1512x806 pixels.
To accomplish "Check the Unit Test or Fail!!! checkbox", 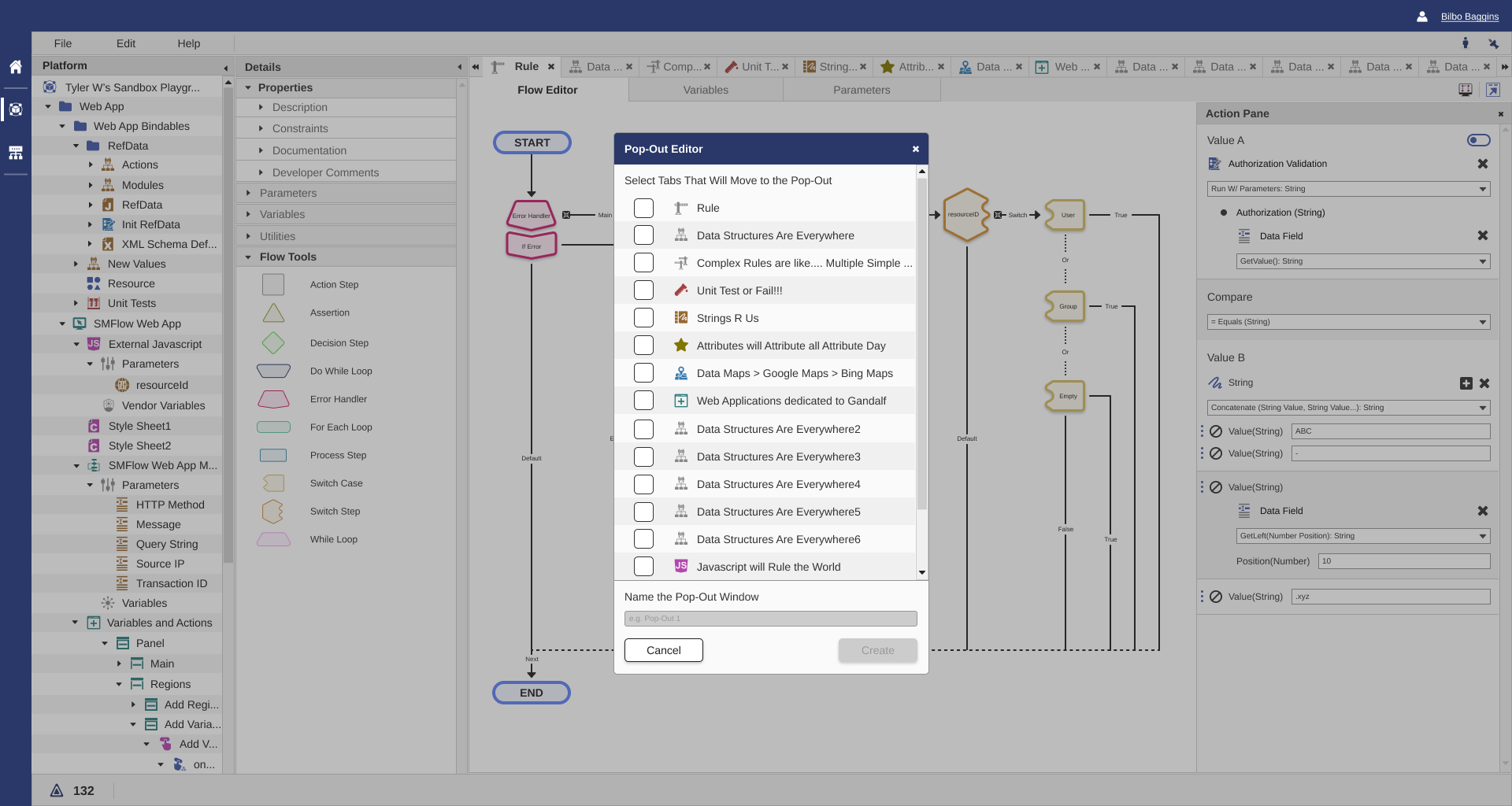I will (x=643, y=290).
